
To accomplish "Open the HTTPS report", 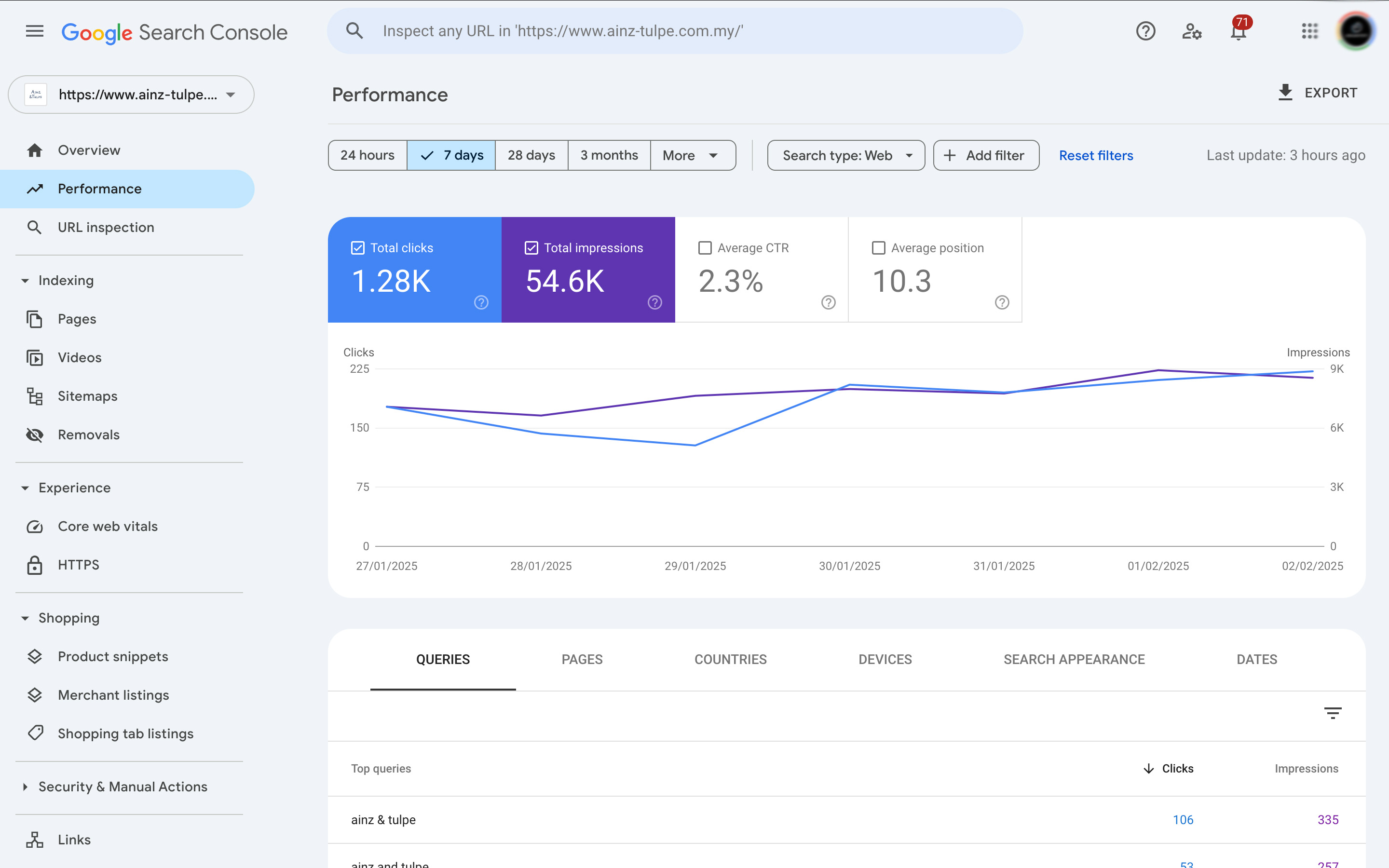I will click(x=79, y=564).
